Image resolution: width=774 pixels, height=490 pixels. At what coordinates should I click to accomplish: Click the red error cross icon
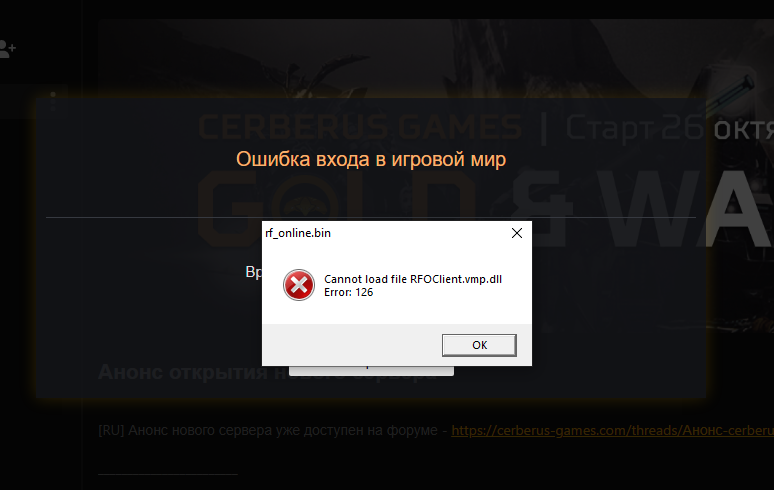(x=299, y=285)
